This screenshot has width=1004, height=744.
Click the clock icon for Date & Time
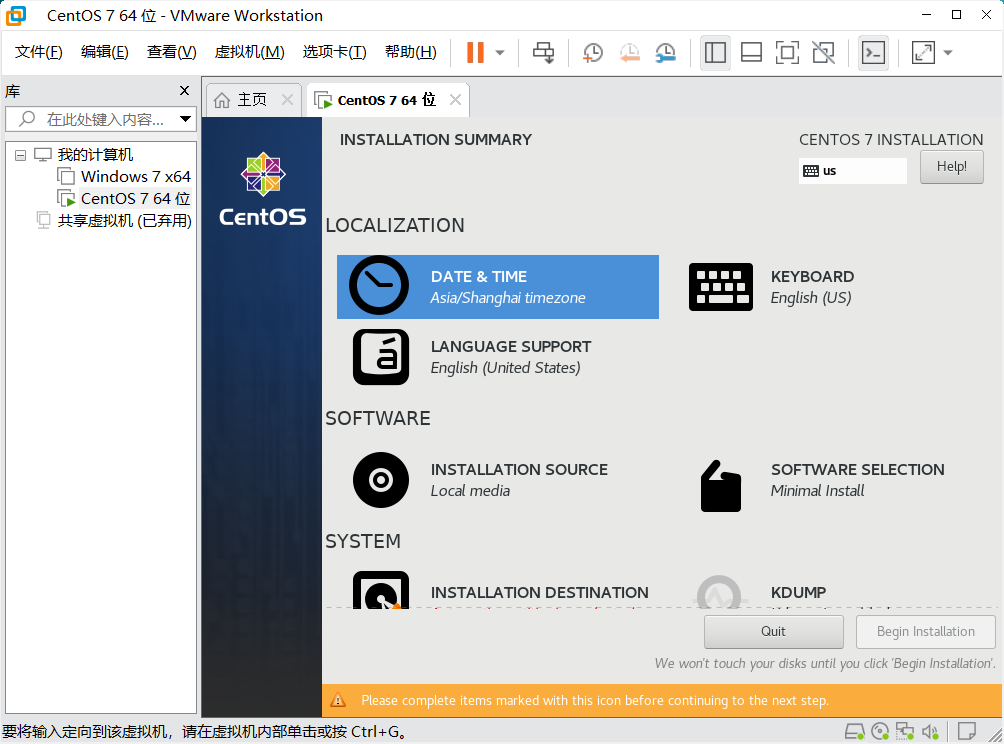coord(378,286)
